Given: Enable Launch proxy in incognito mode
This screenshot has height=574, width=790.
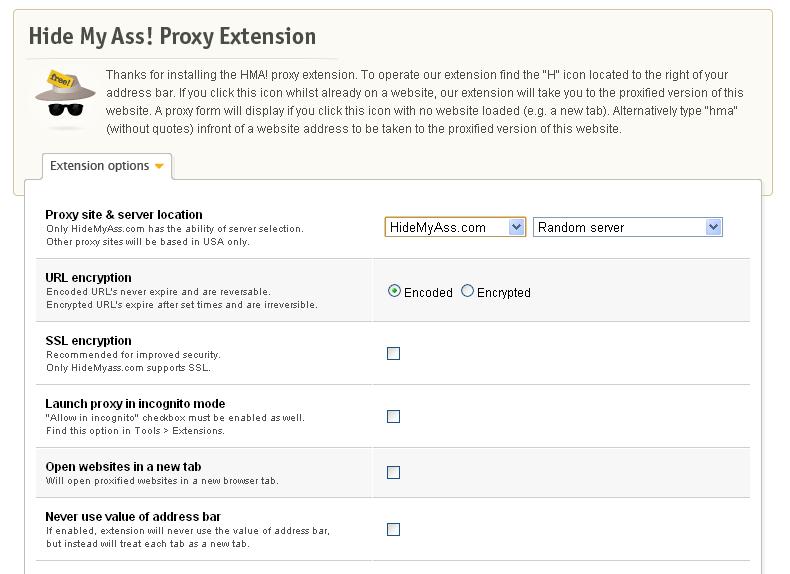Looking at the screenshot, I should (x=393, y=416).
